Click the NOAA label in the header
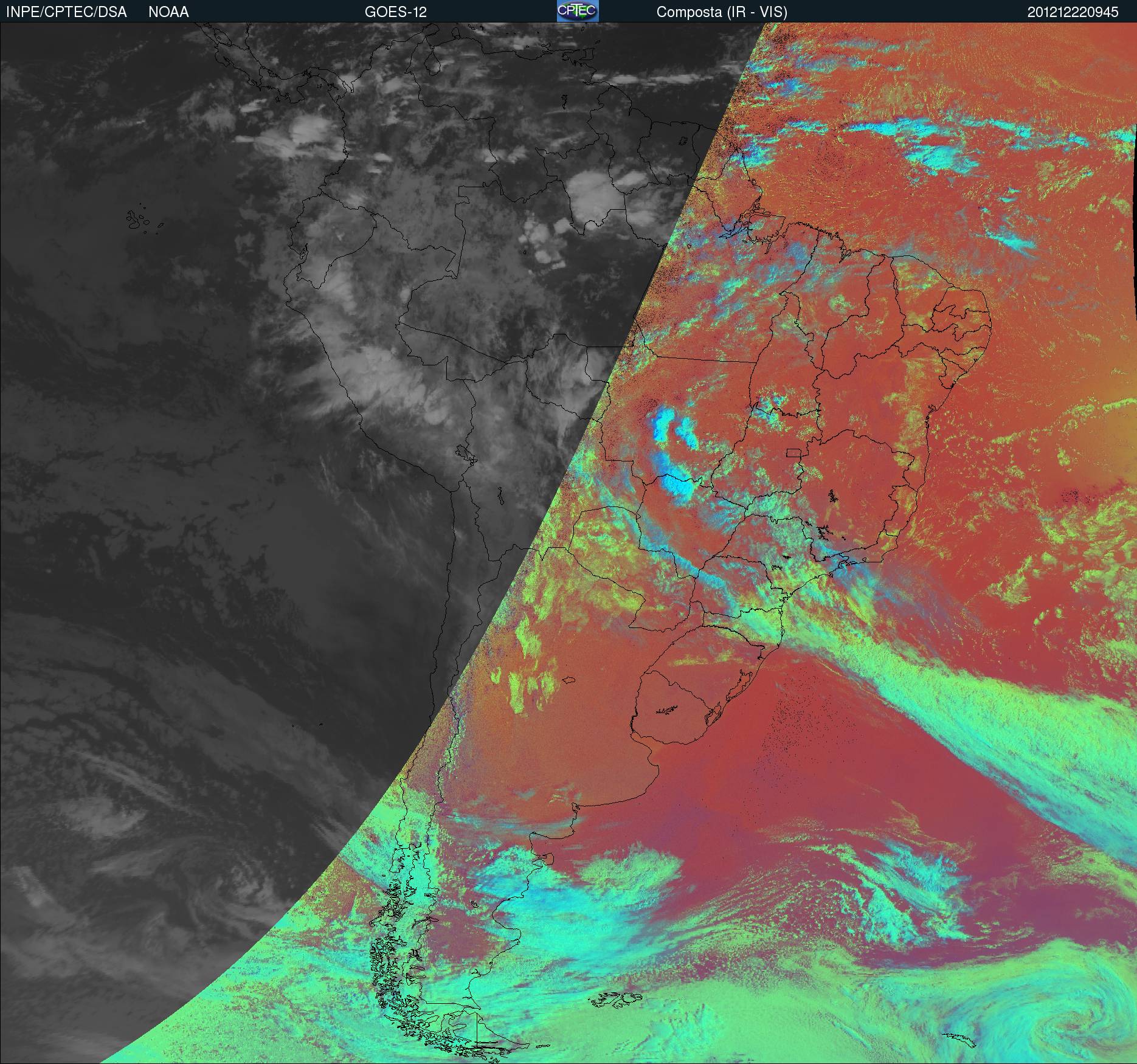 pos(168,12)
